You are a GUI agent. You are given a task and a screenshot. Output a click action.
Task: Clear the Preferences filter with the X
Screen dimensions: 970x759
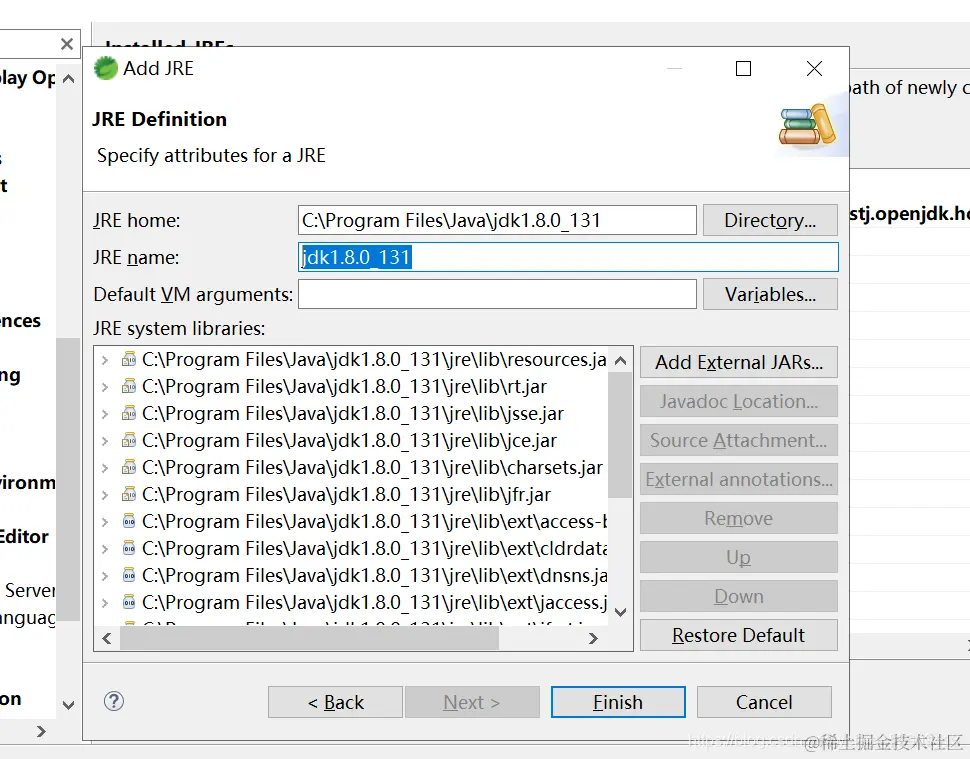pyautogui.click(x=67, y=44)
